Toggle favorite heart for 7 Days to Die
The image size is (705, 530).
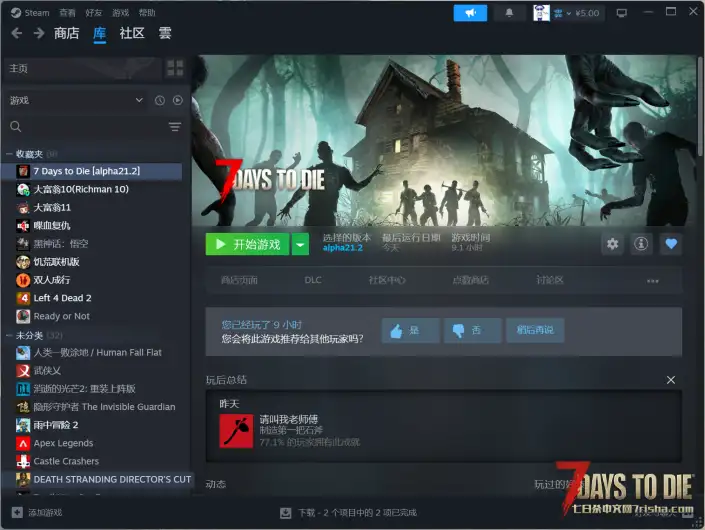671,244
